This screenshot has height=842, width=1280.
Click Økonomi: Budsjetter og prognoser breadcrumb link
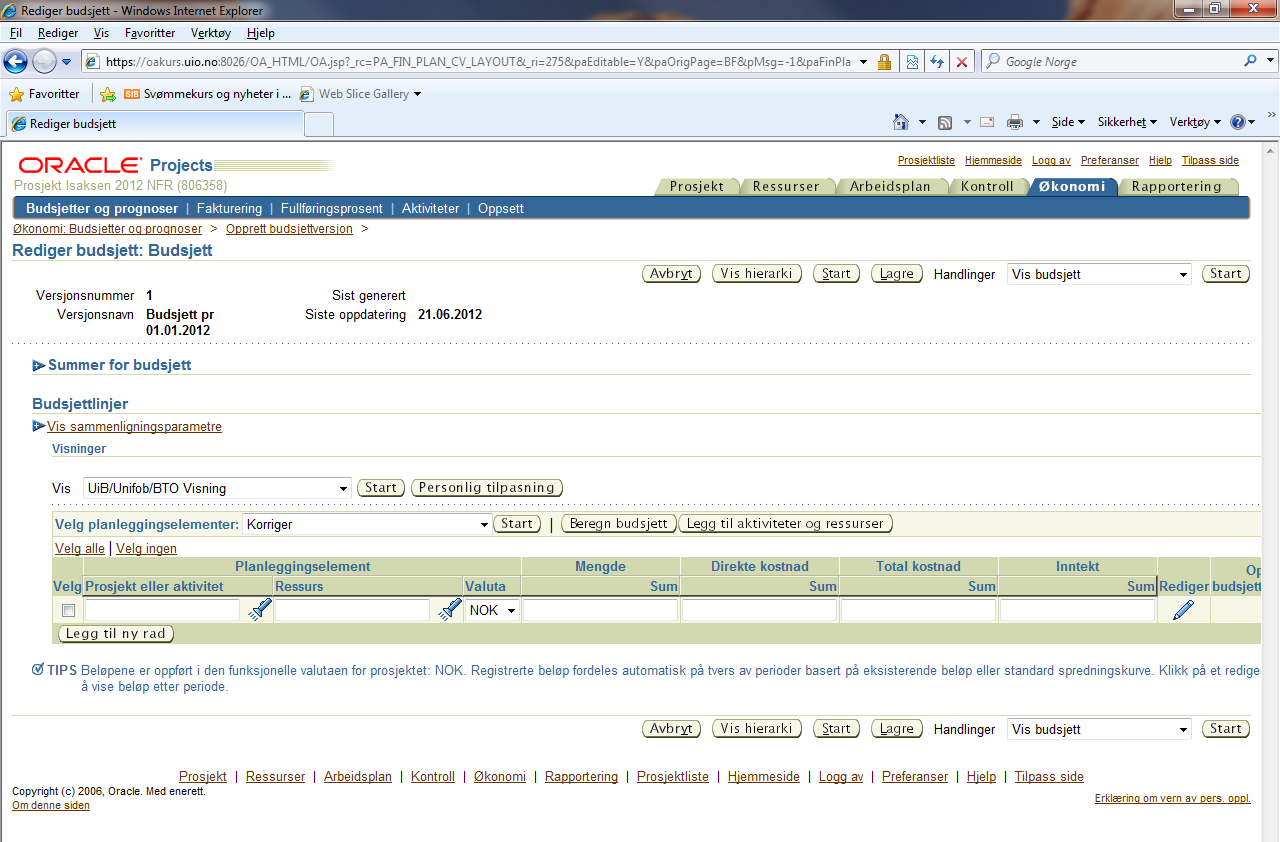(107, 229)
